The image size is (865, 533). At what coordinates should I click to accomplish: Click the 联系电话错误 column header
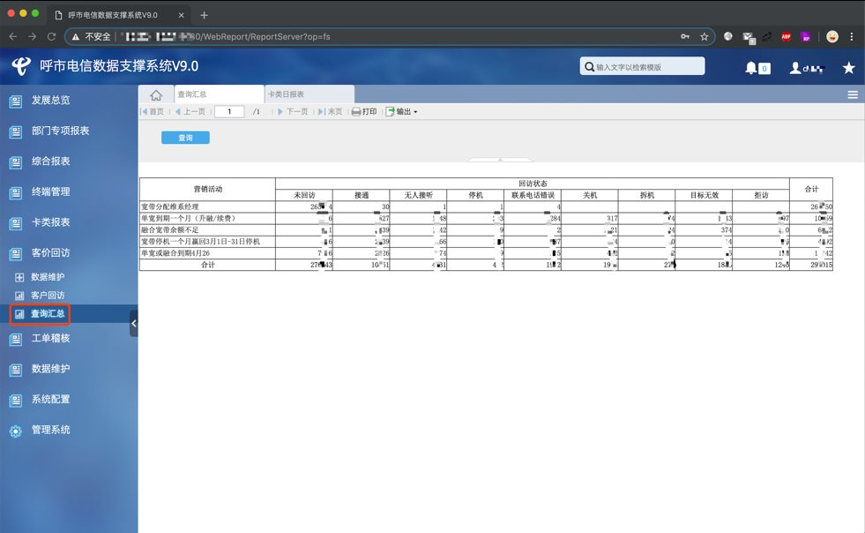click(532, 195)
